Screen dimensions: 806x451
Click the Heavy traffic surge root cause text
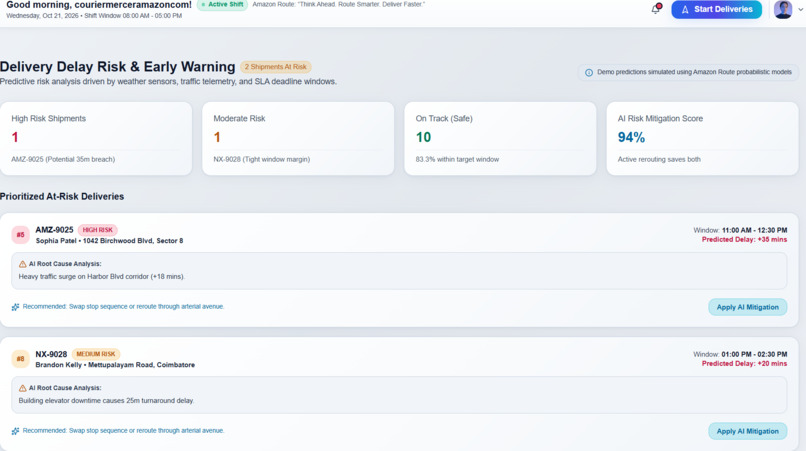(102, 277)
